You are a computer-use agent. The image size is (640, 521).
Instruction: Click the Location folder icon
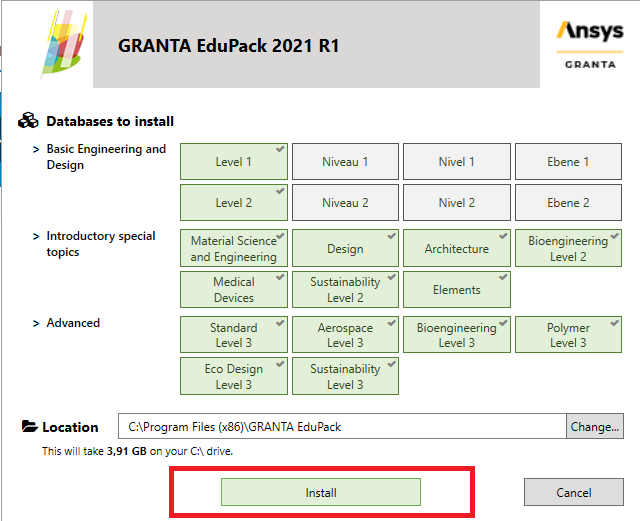[29, 427]
